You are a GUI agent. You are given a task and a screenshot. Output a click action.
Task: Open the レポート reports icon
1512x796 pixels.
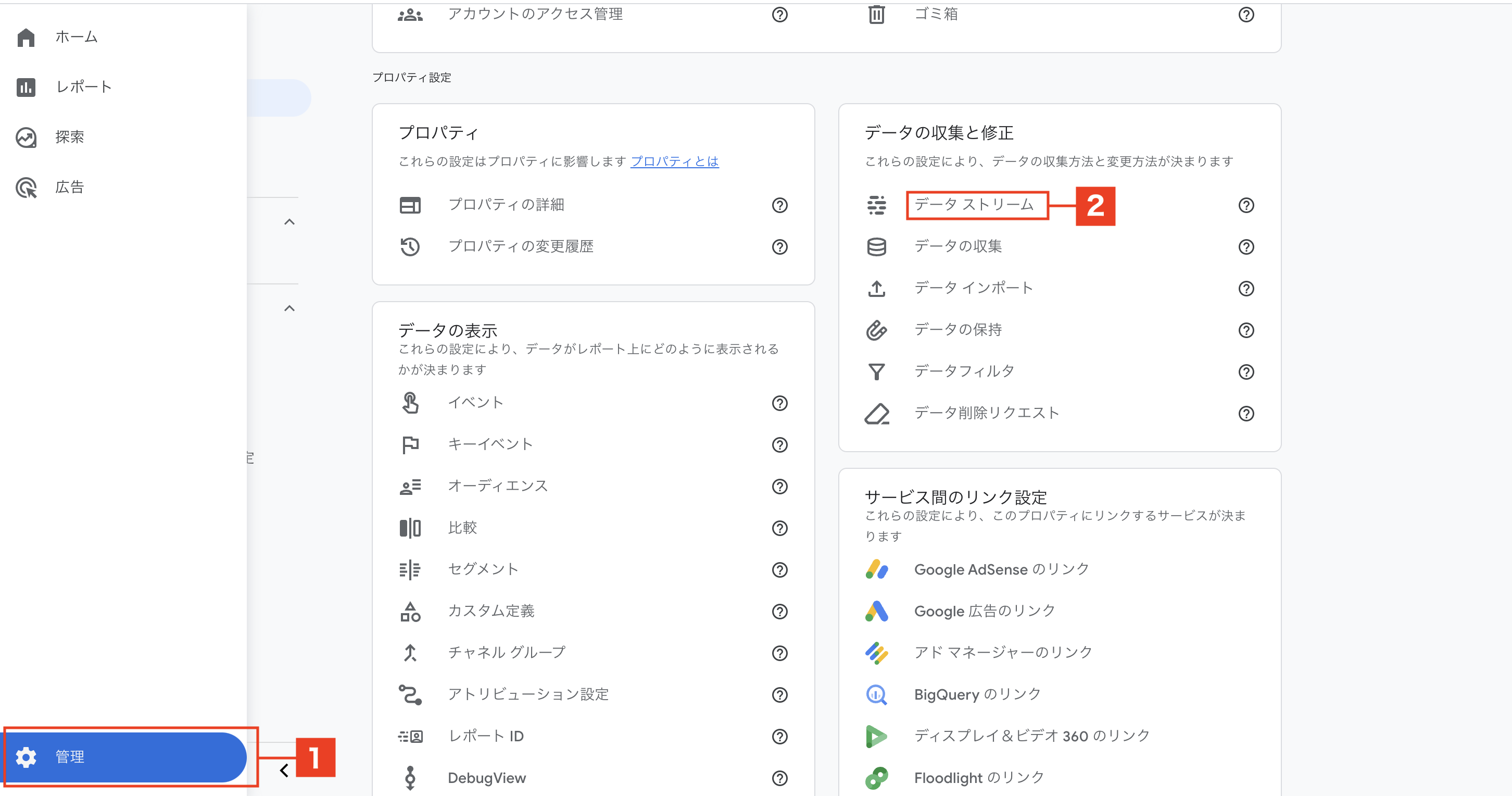[x=26, y=87]
